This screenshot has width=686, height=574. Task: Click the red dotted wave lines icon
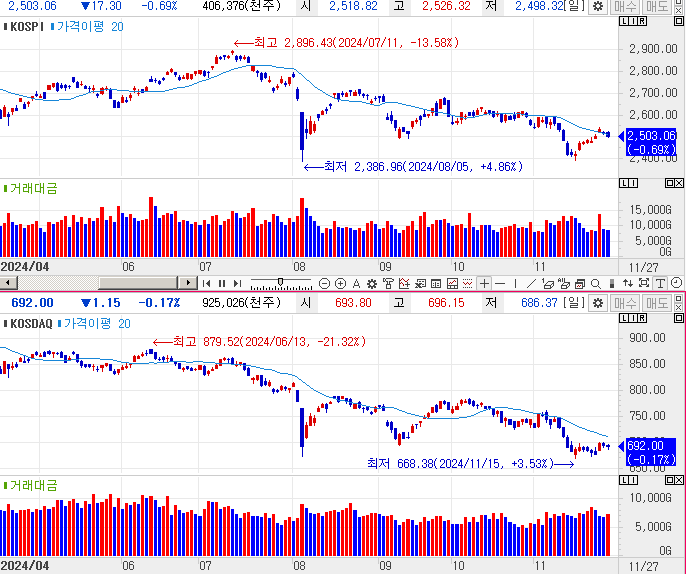point(468,284)
